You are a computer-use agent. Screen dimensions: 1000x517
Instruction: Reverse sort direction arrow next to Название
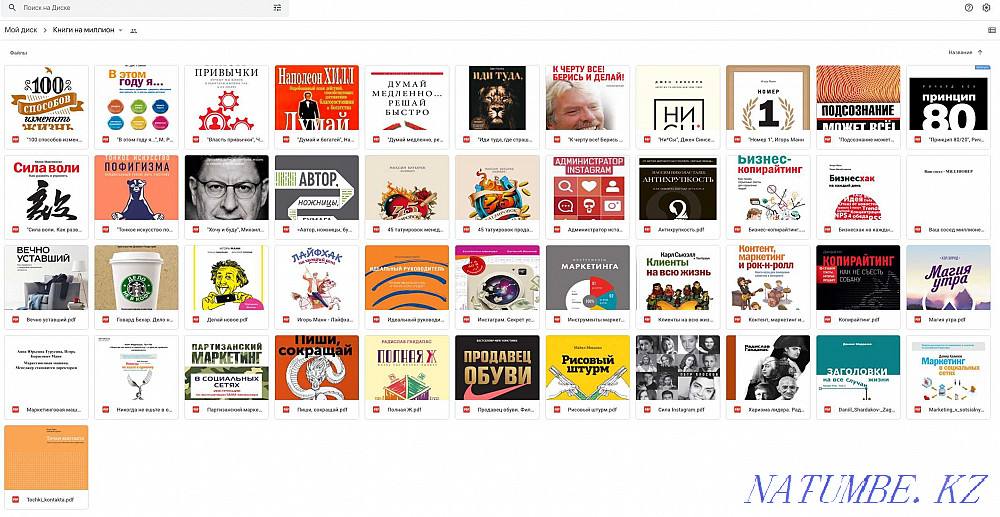[980, 52]
